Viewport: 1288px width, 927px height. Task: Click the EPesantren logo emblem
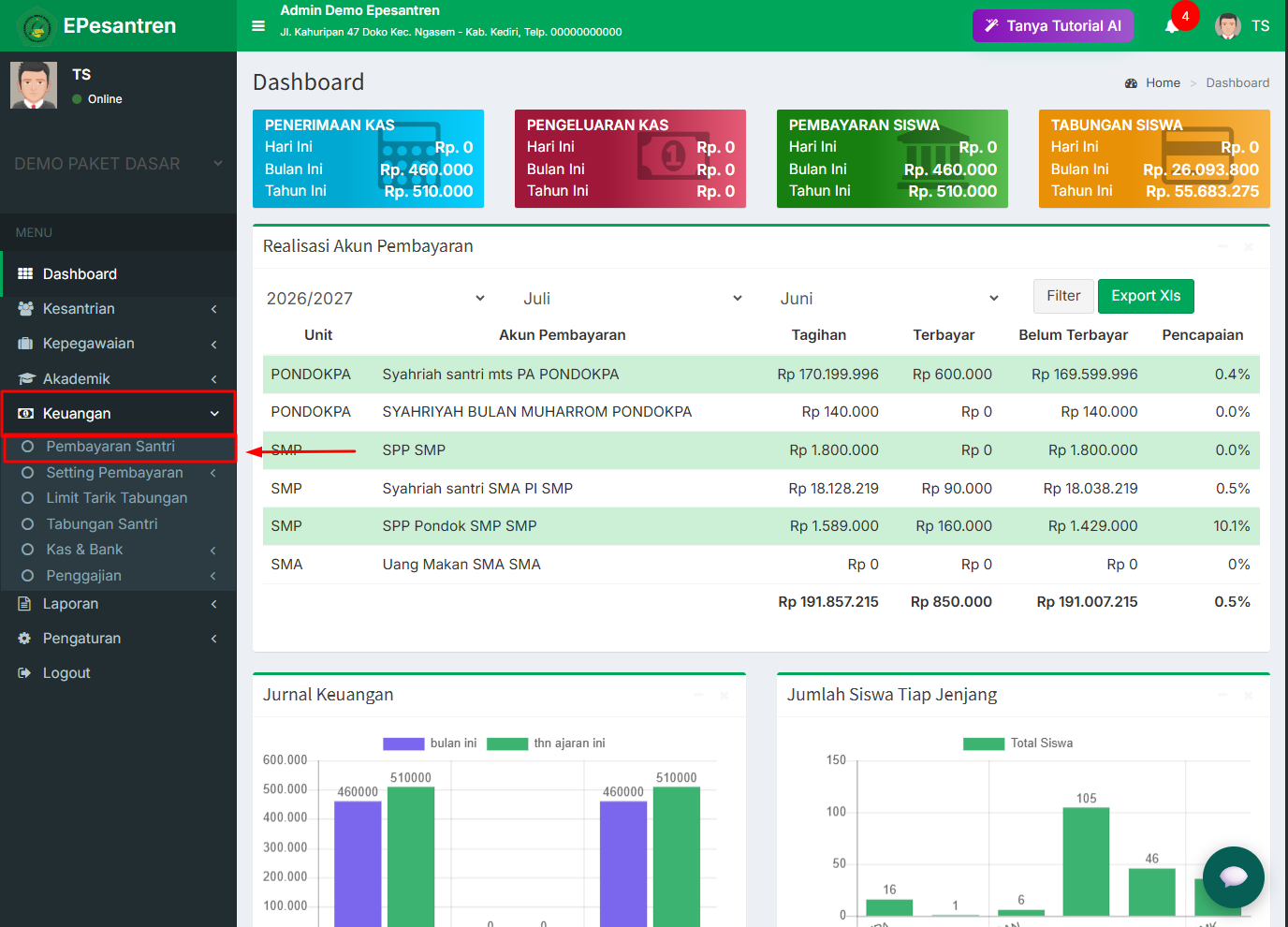(x=37, y=27)
